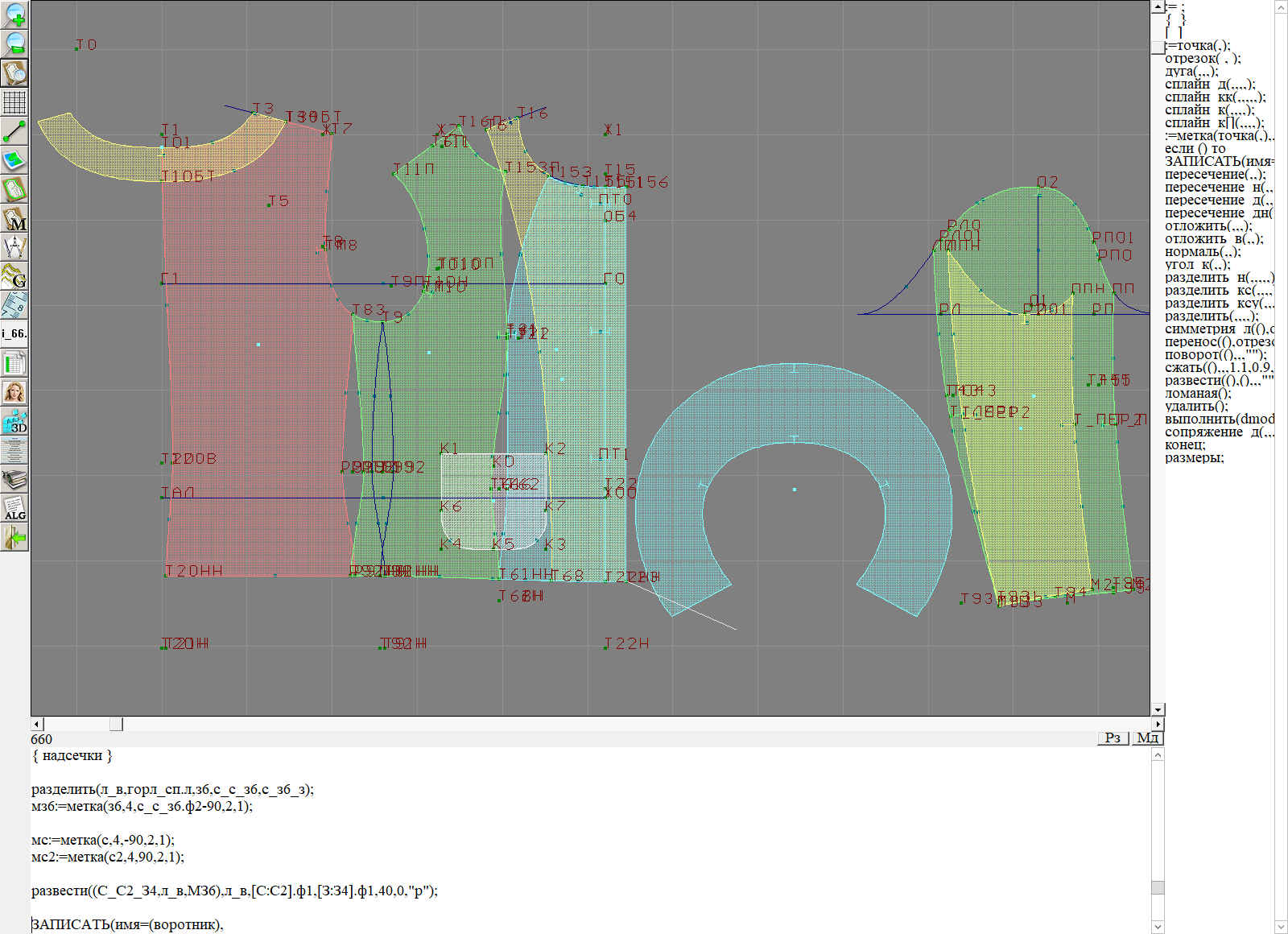Open the pattern pieces M icon
This screenshot has width=1288, height=934.
point(14,218)
